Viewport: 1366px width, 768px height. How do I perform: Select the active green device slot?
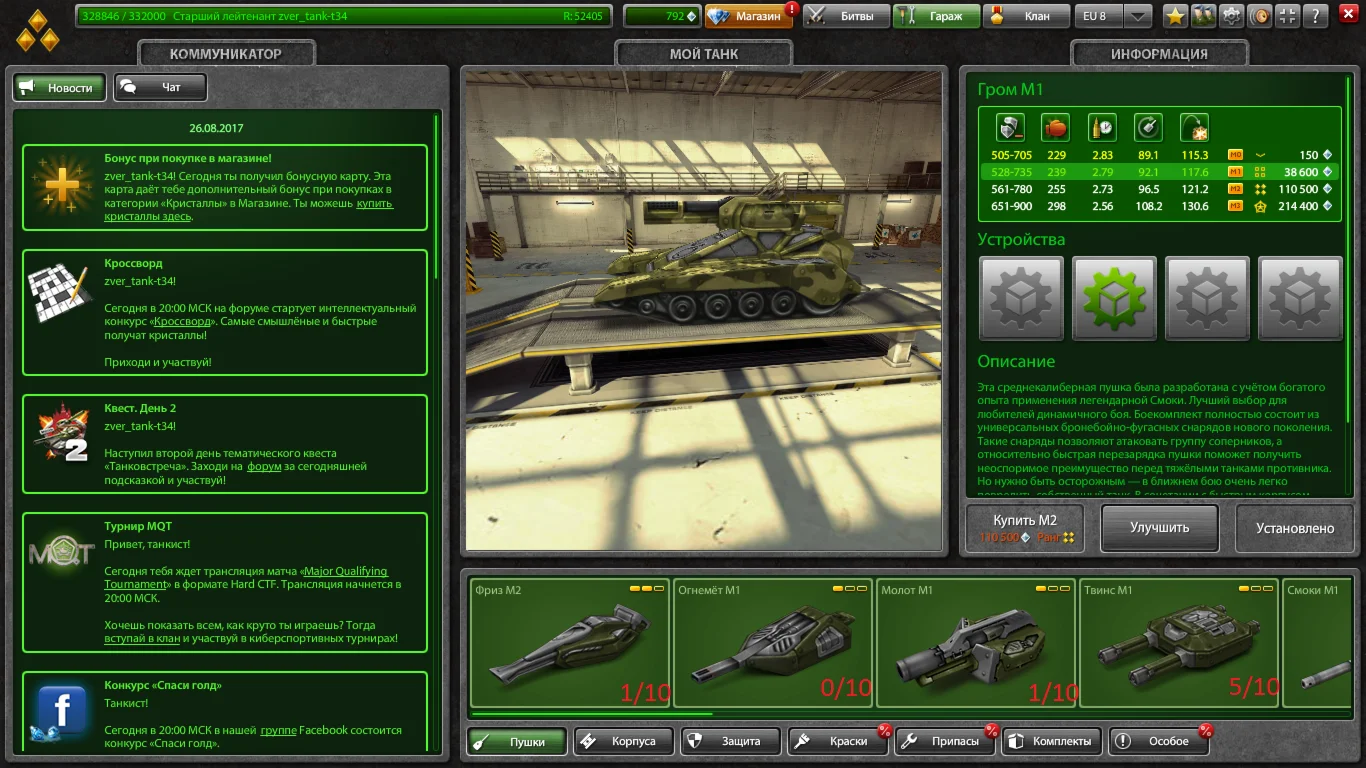tap(1114, 295)
